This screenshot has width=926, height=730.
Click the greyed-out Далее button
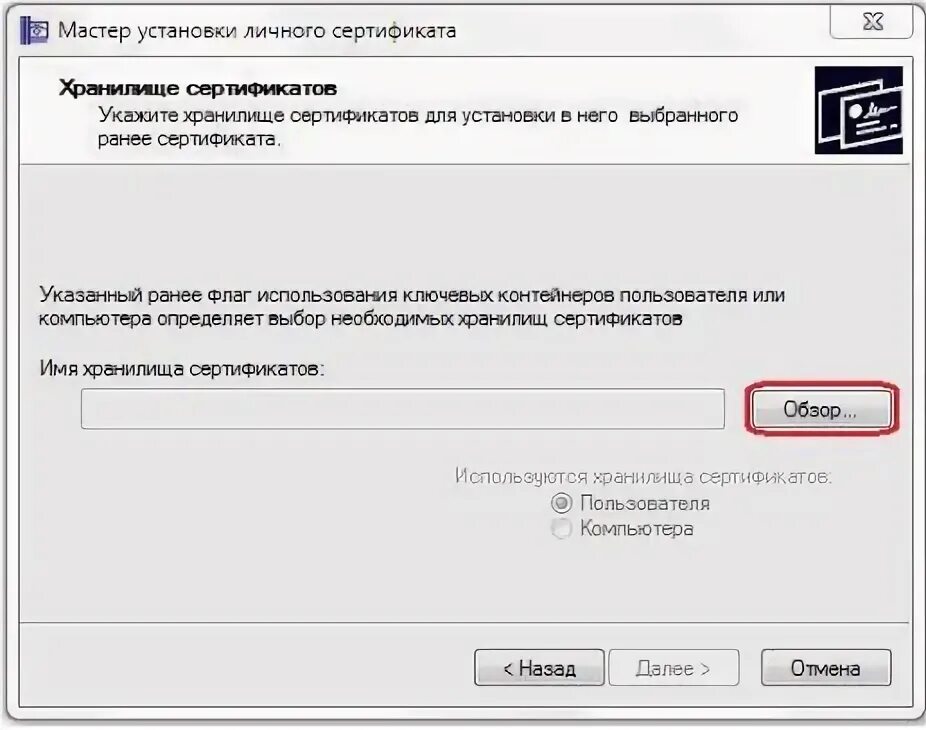tap(674, 668)
